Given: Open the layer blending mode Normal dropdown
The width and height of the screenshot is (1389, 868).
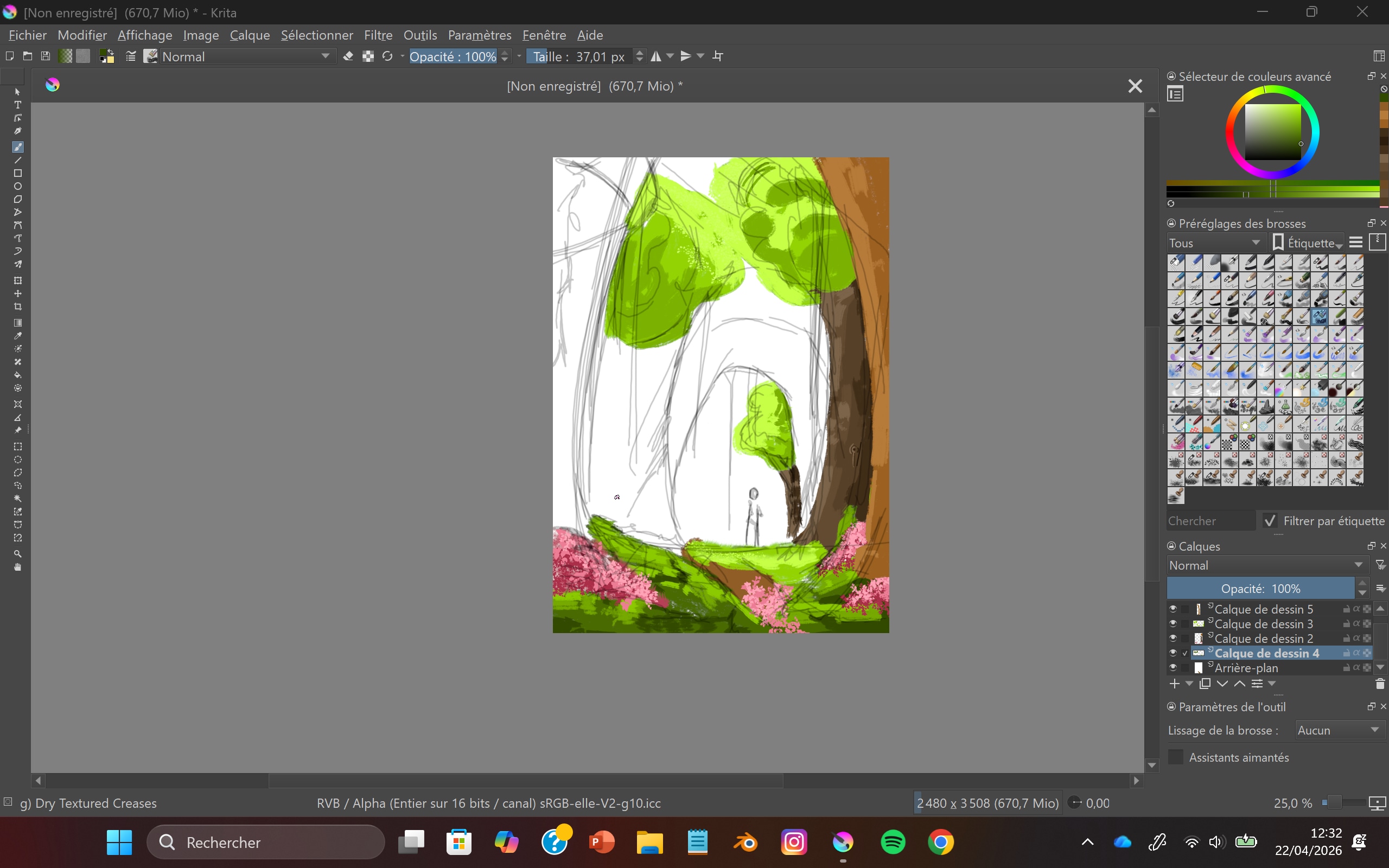Looking at the screenshot, I should pyautogui.click(x=1266, y=565).
